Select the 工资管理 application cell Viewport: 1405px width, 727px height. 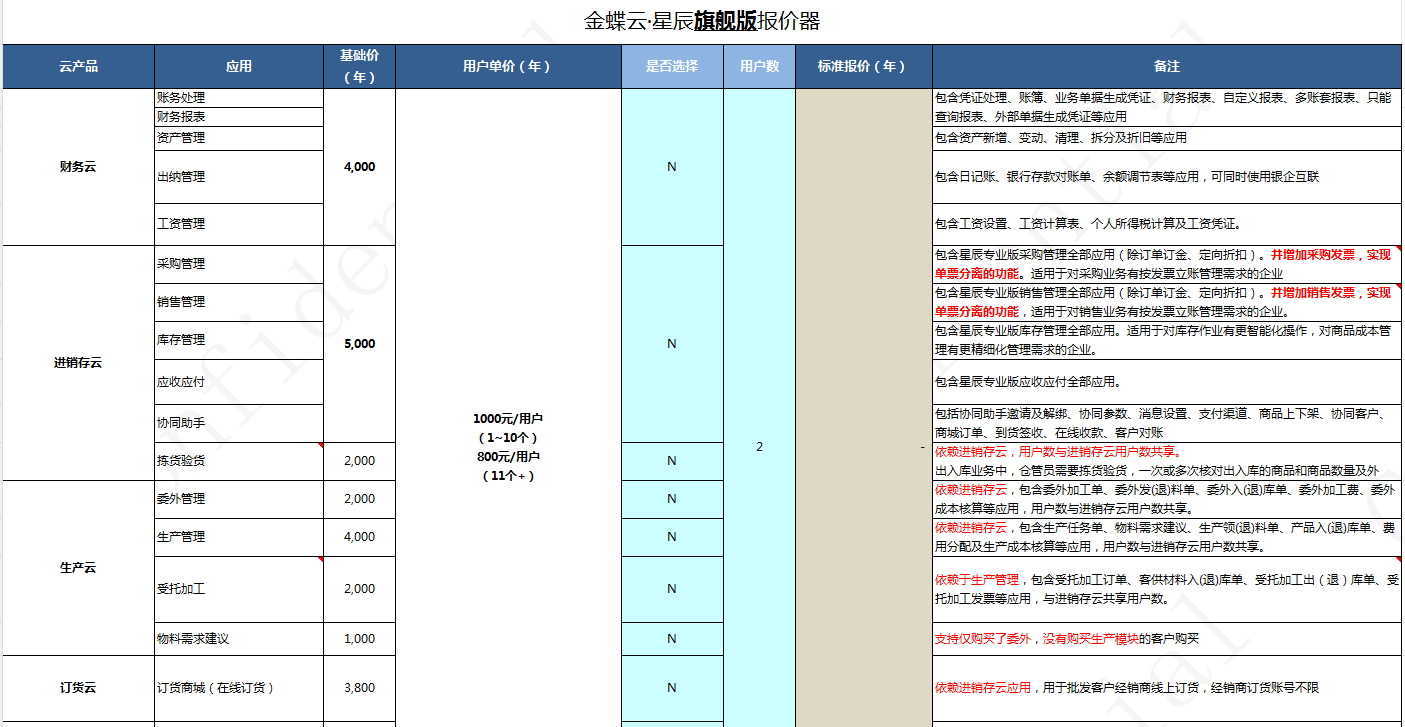(x=237, y=224)
